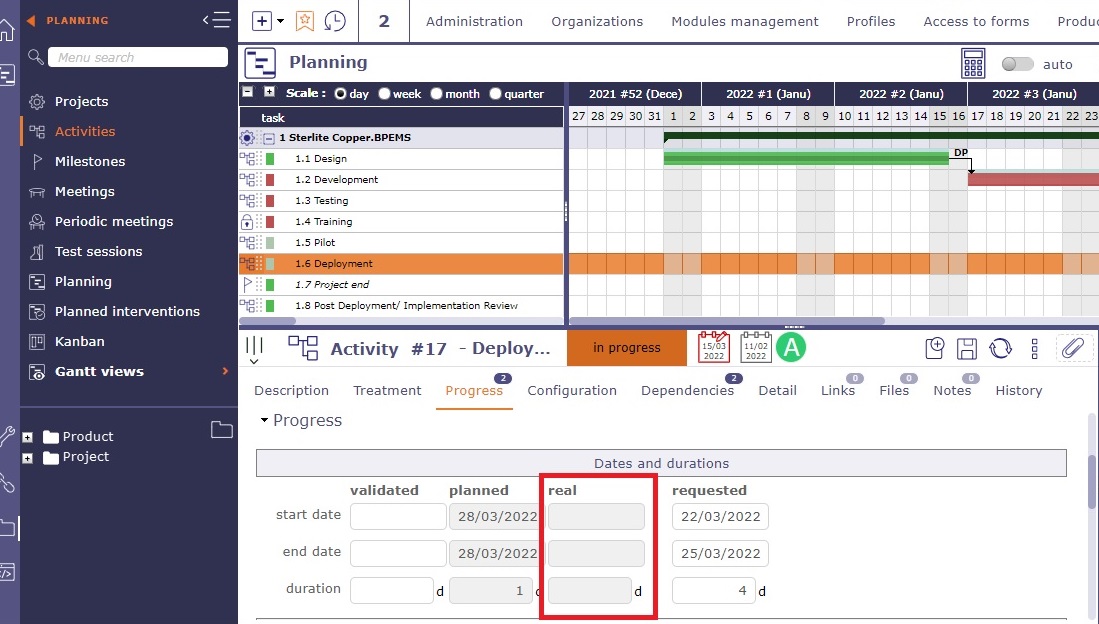The height and width of the screenshot is (624, 1099).
Task: Open the new item plus dropdown arrow
Action: point(280,21)
